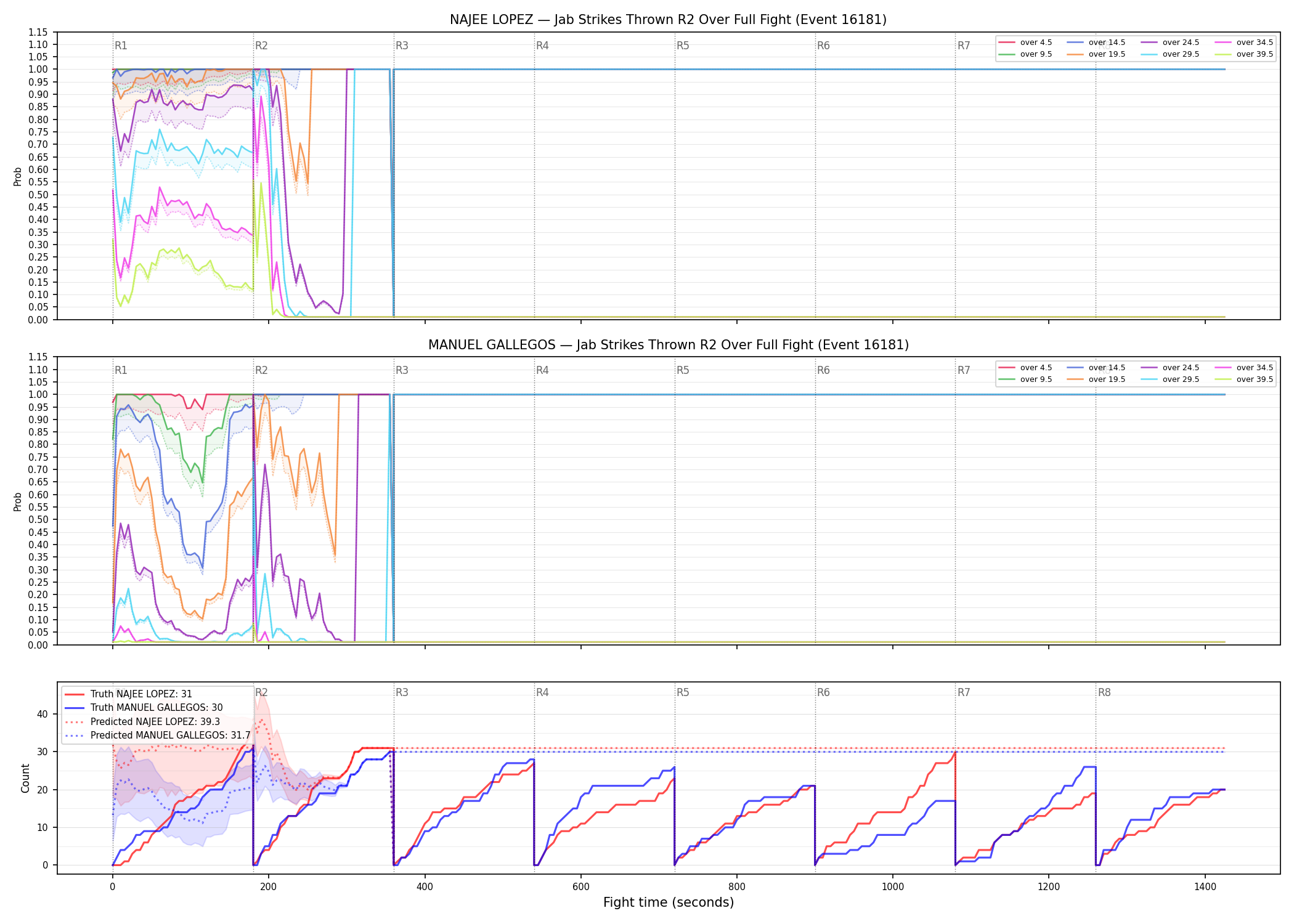The height and width of the screenshot is (924, 1294).
Task: Click 'Predicted NAJEE LOPEZ: 39.3' legend entry
Action: pos(142,722)
